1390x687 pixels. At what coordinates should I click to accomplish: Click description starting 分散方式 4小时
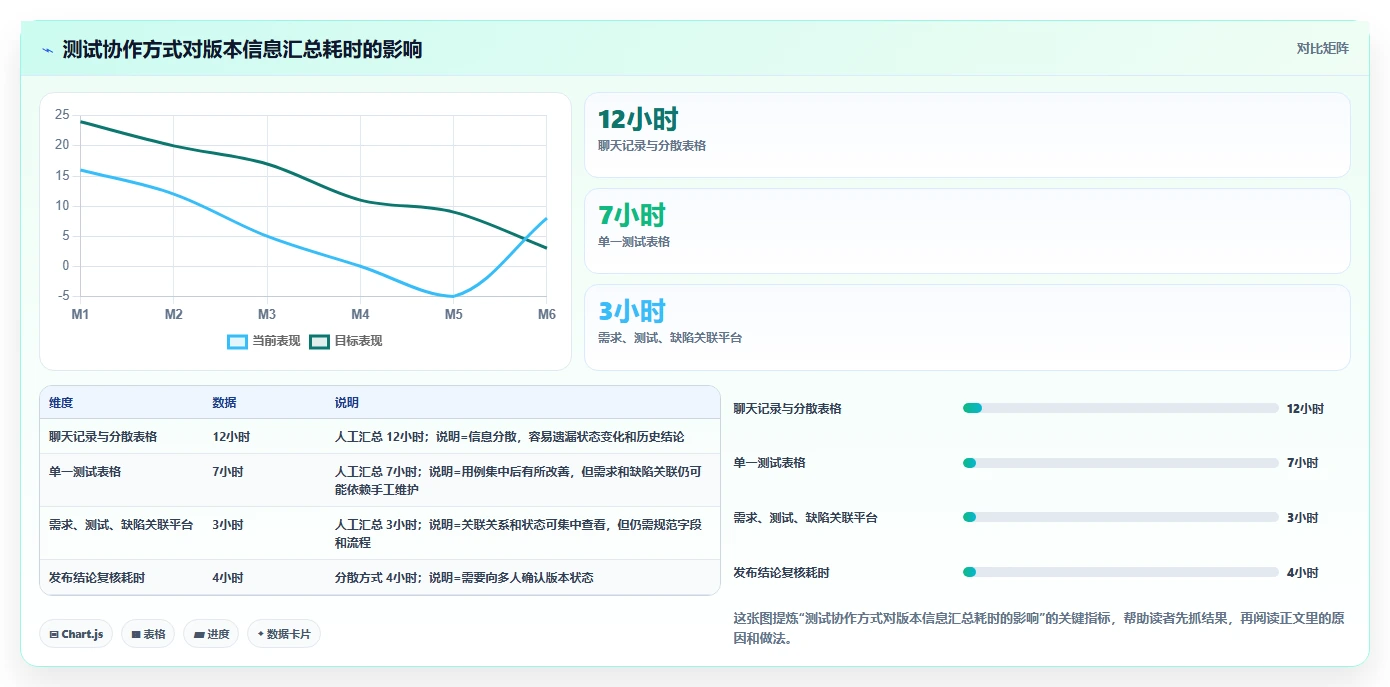coord(464,578)
